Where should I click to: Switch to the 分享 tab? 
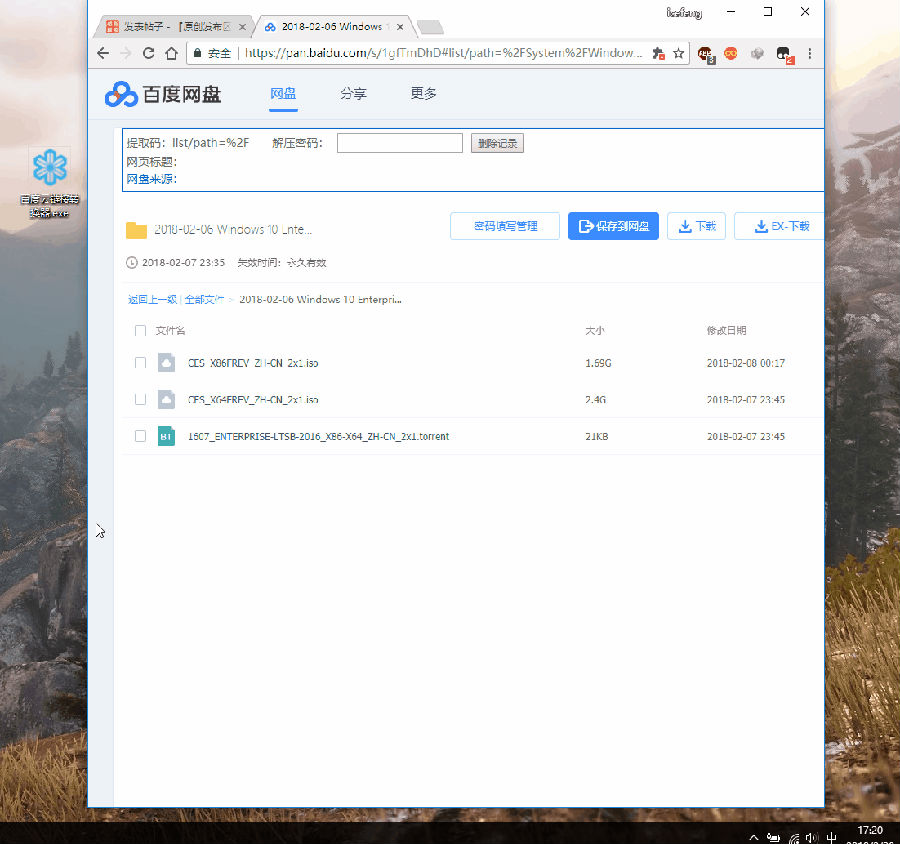pyautogui.click(x=353, y=94)
